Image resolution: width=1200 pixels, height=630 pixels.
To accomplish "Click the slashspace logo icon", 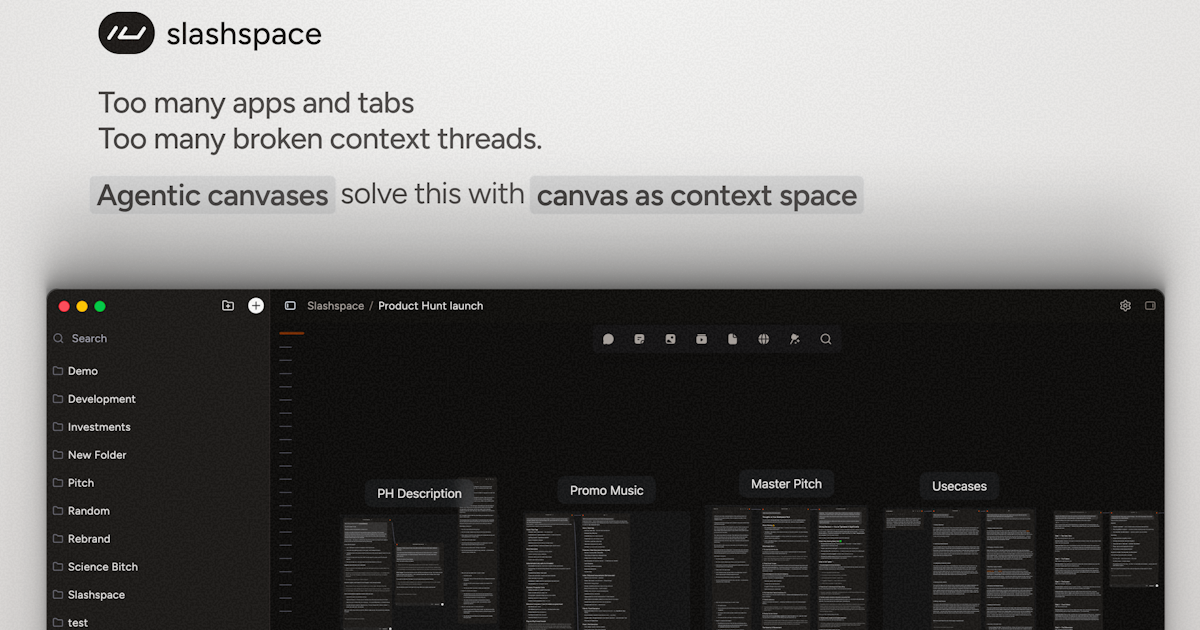I will point(126,34).
